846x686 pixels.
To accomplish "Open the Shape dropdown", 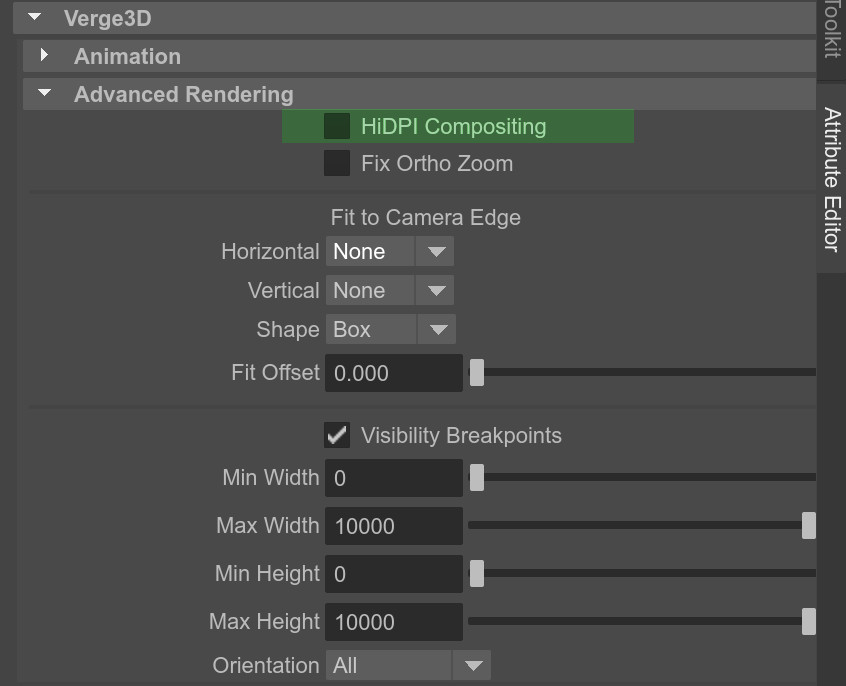I will coord(391,329).
